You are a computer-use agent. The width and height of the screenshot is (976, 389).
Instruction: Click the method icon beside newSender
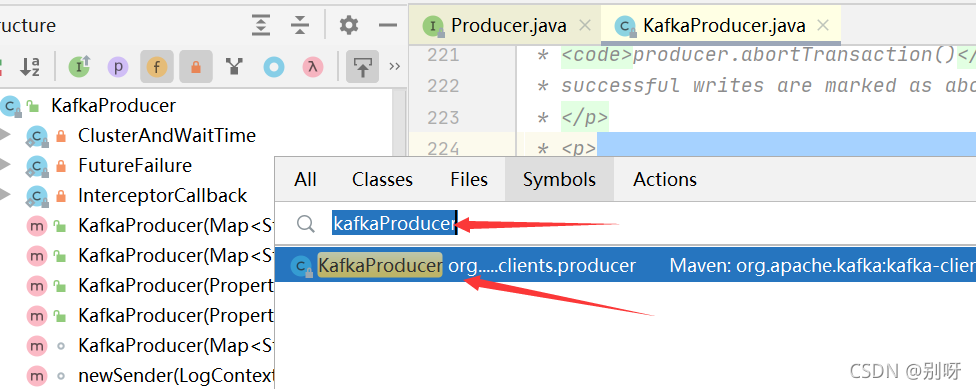(37, 375)
